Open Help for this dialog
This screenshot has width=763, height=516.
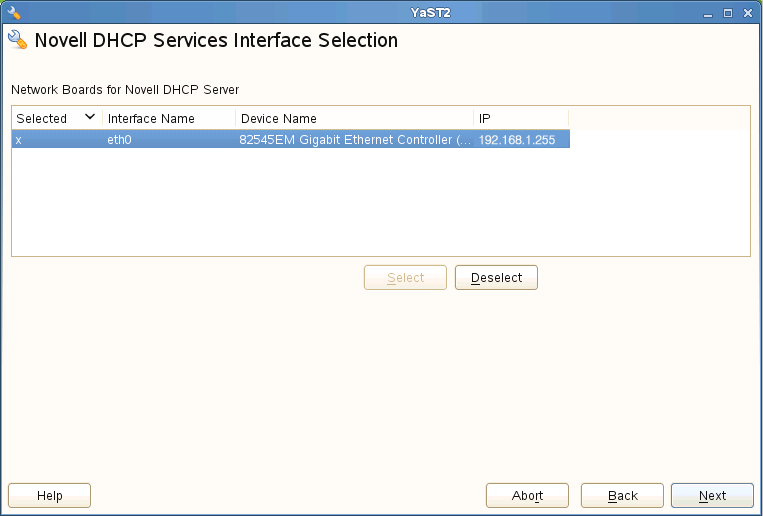(x=50, y=496)
